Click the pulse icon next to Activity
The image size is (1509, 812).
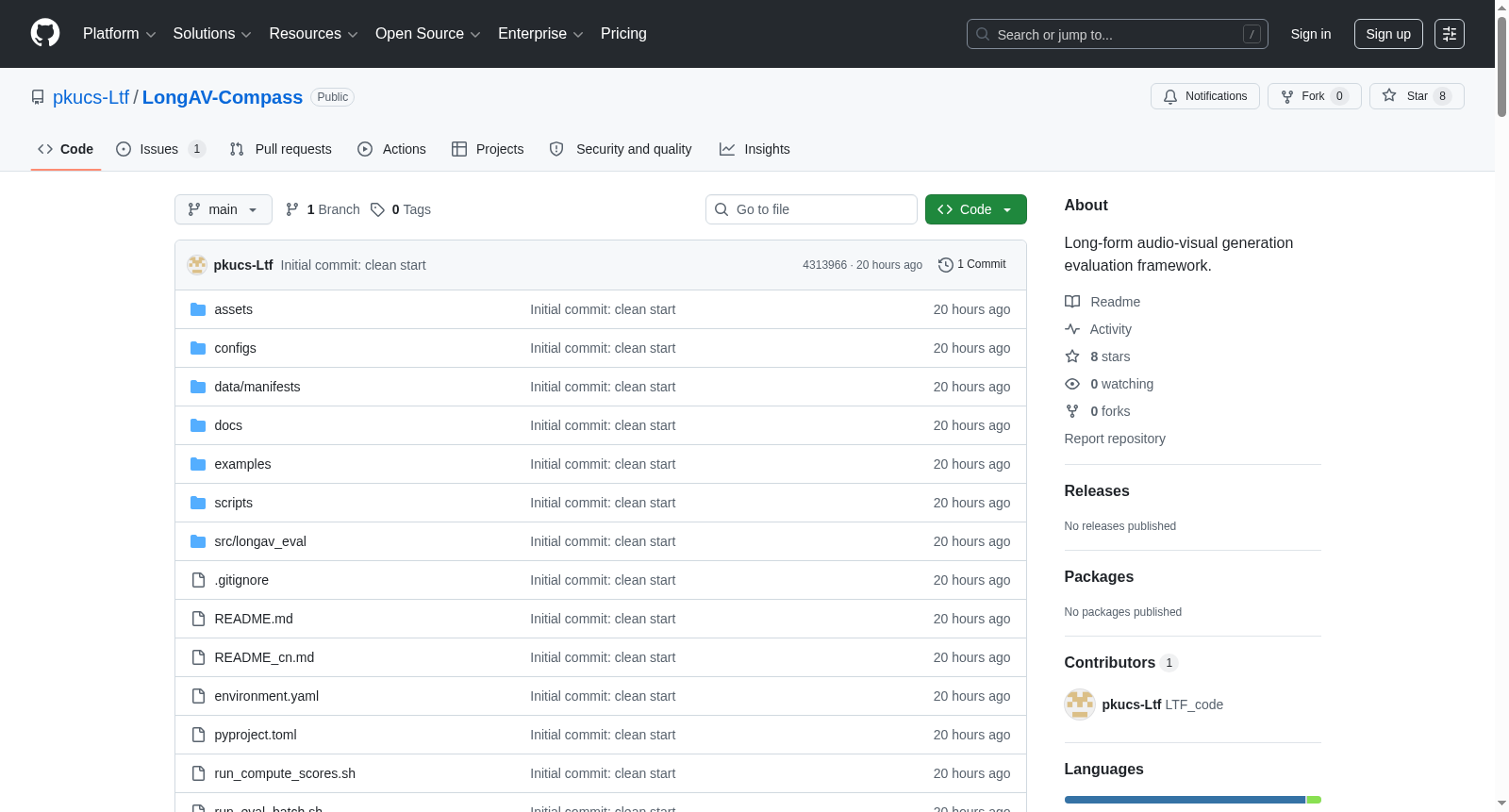[x=1072, y=329]
